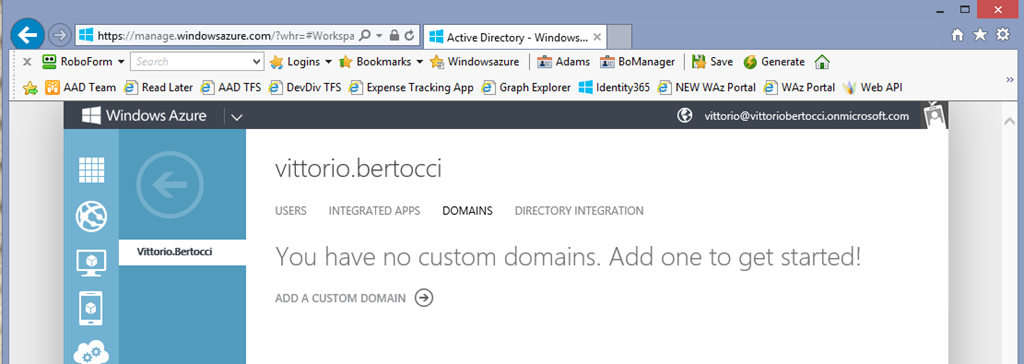Select the Active Directory - Windows tab

[515, 37]
